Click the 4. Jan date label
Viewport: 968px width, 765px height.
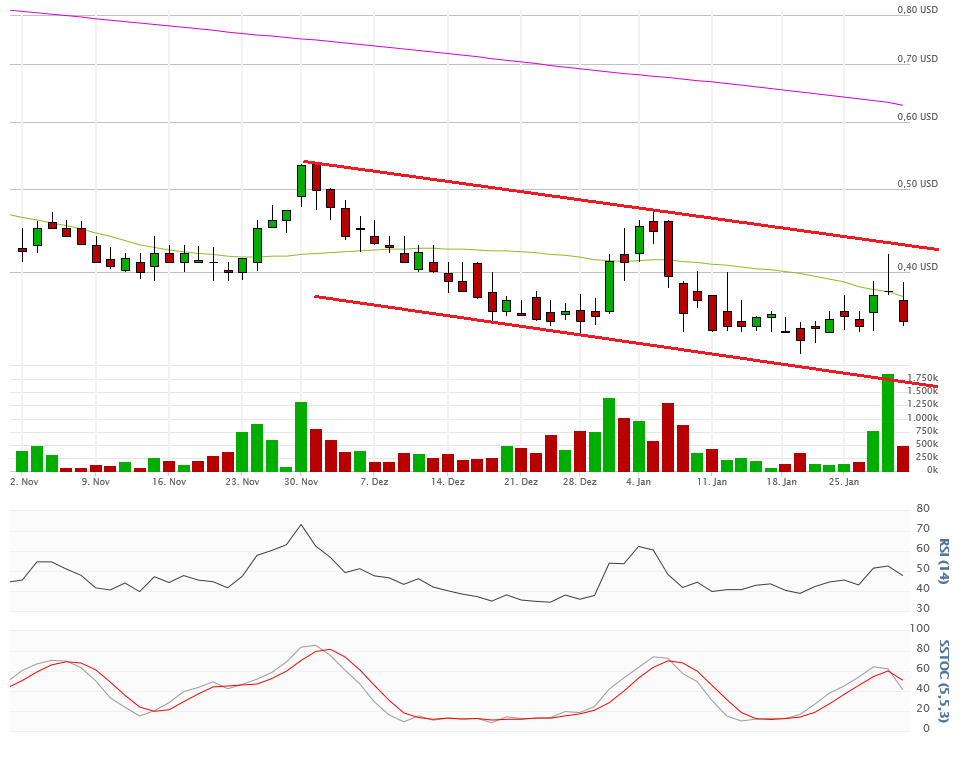(638, 482)
